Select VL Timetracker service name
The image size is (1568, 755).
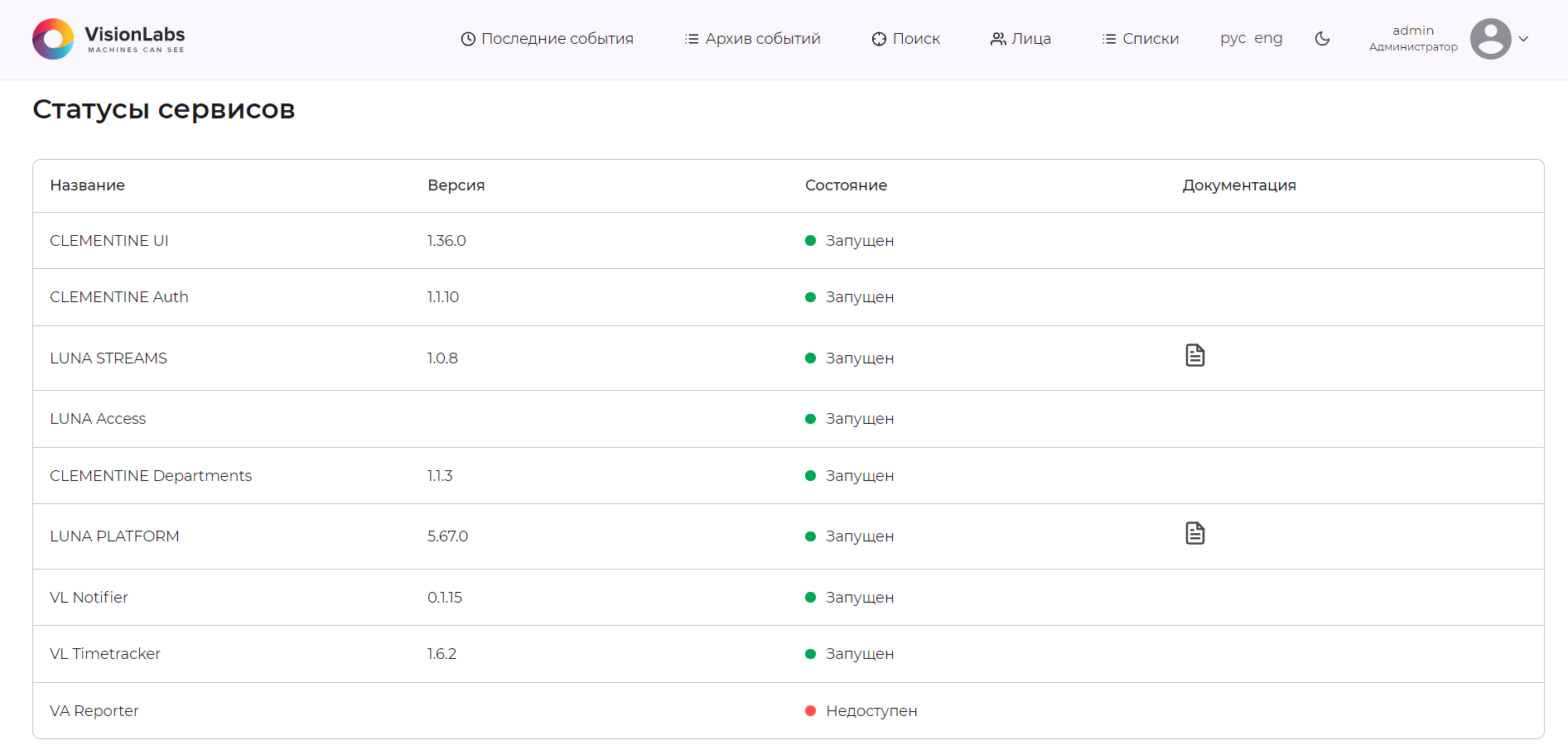pyautogui.click(x=105, y=654)
